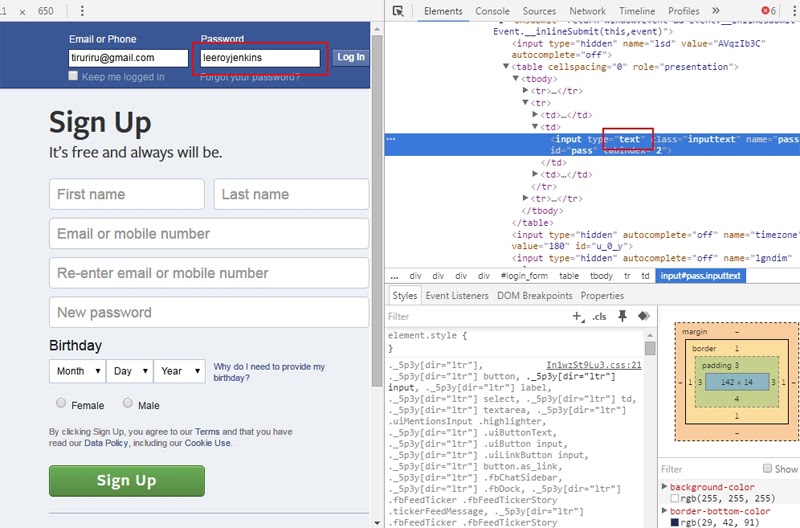Open the Month birthday dropdown
800x528 pixels.
click(x=78, y=371)
